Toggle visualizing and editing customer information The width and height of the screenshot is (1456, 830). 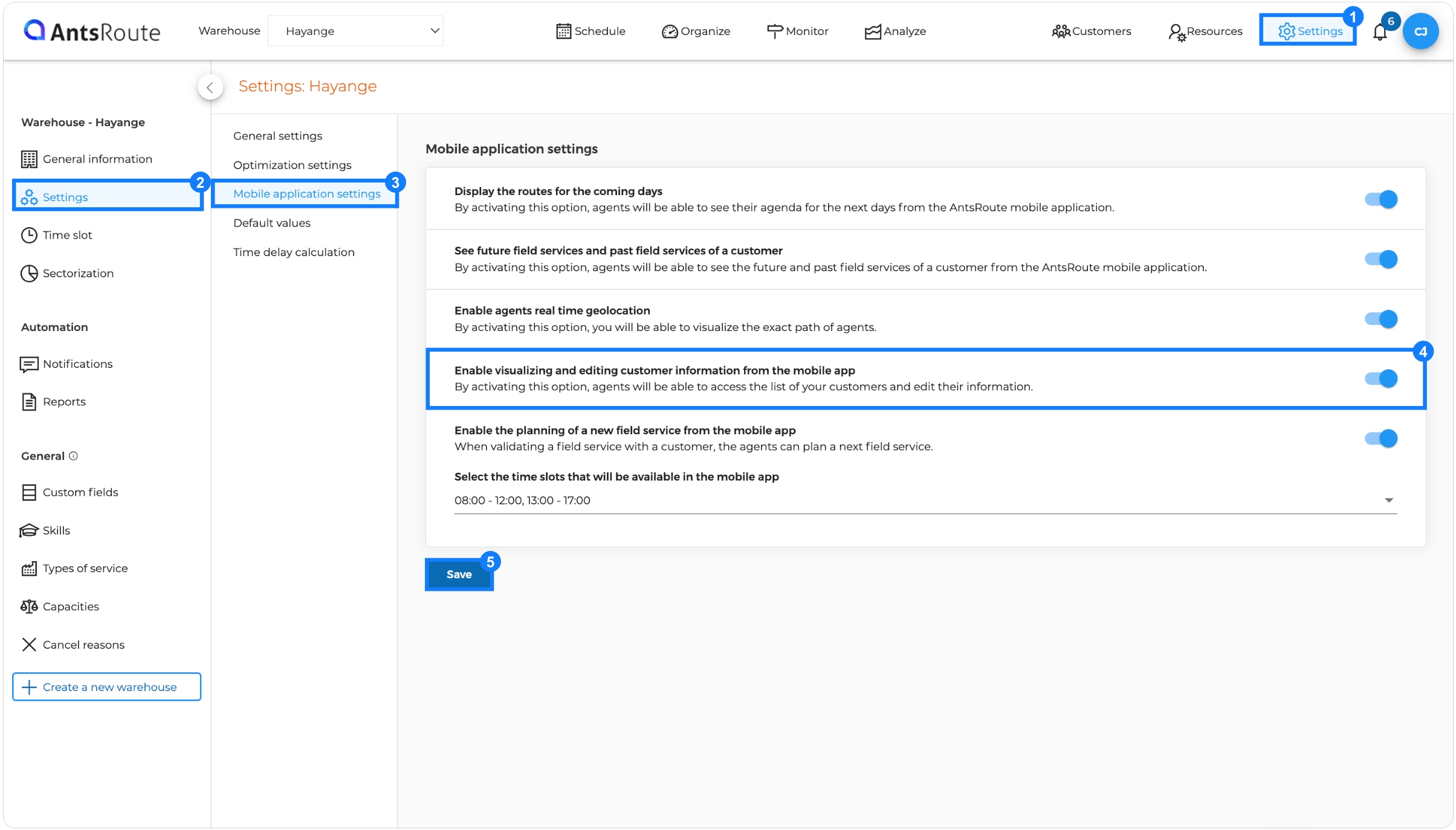tap(1381, 379)
